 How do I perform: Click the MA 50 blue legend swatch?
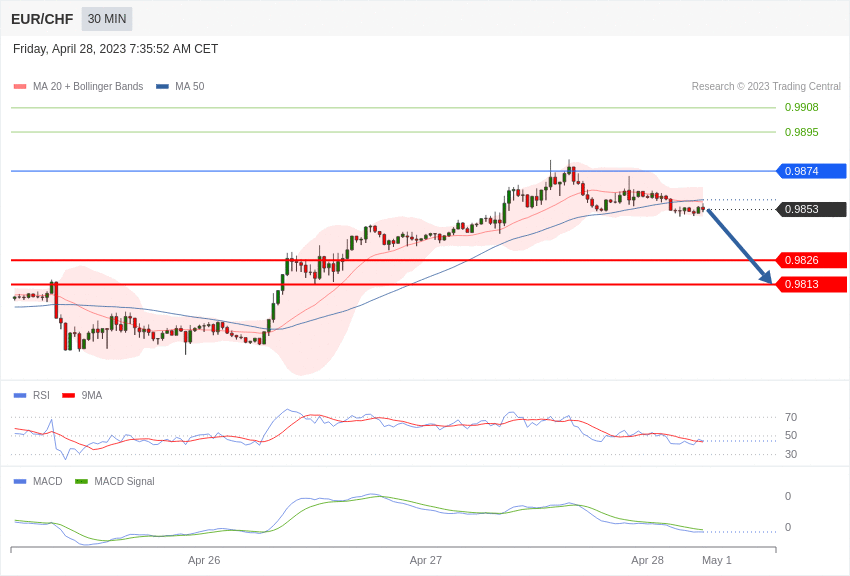click(x=162, y=87)
